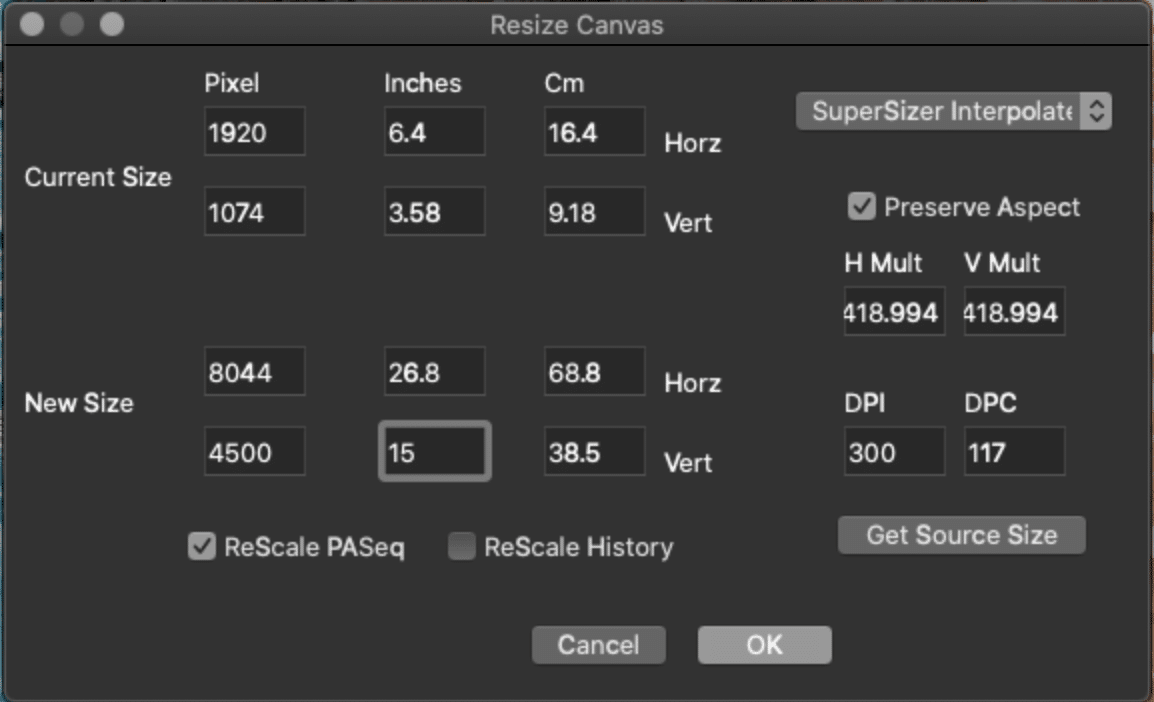Image resolution: width=1154 pixels, height=702 pixels.
Task: Click the Current Size cm field 16.4
Action: pos(595,132)
